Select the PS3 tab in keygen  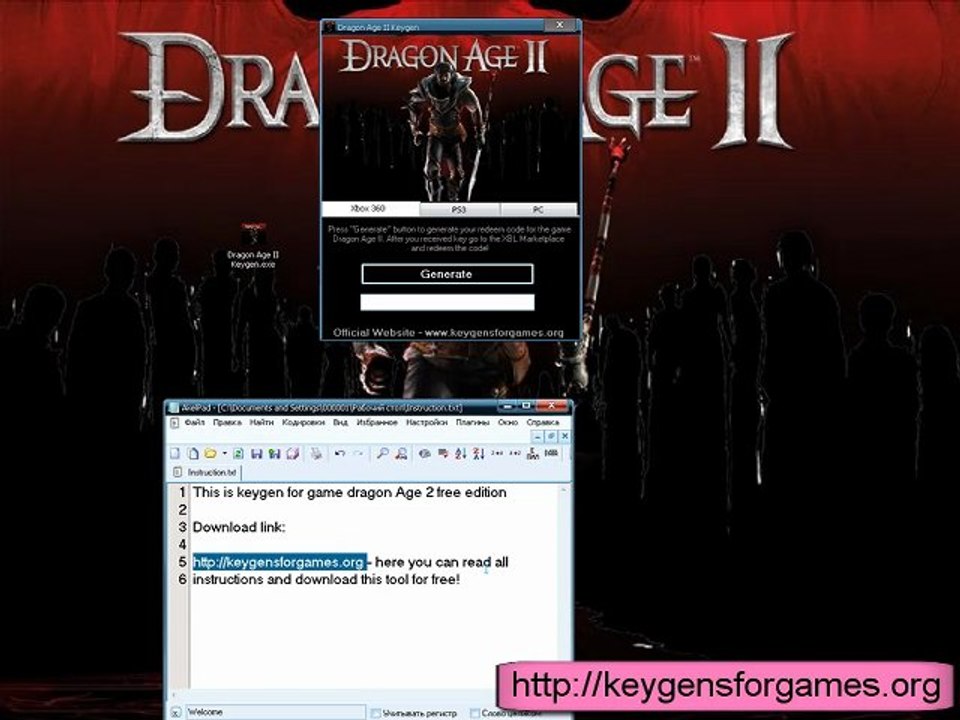pyautogui.click(x=459, y=209)
